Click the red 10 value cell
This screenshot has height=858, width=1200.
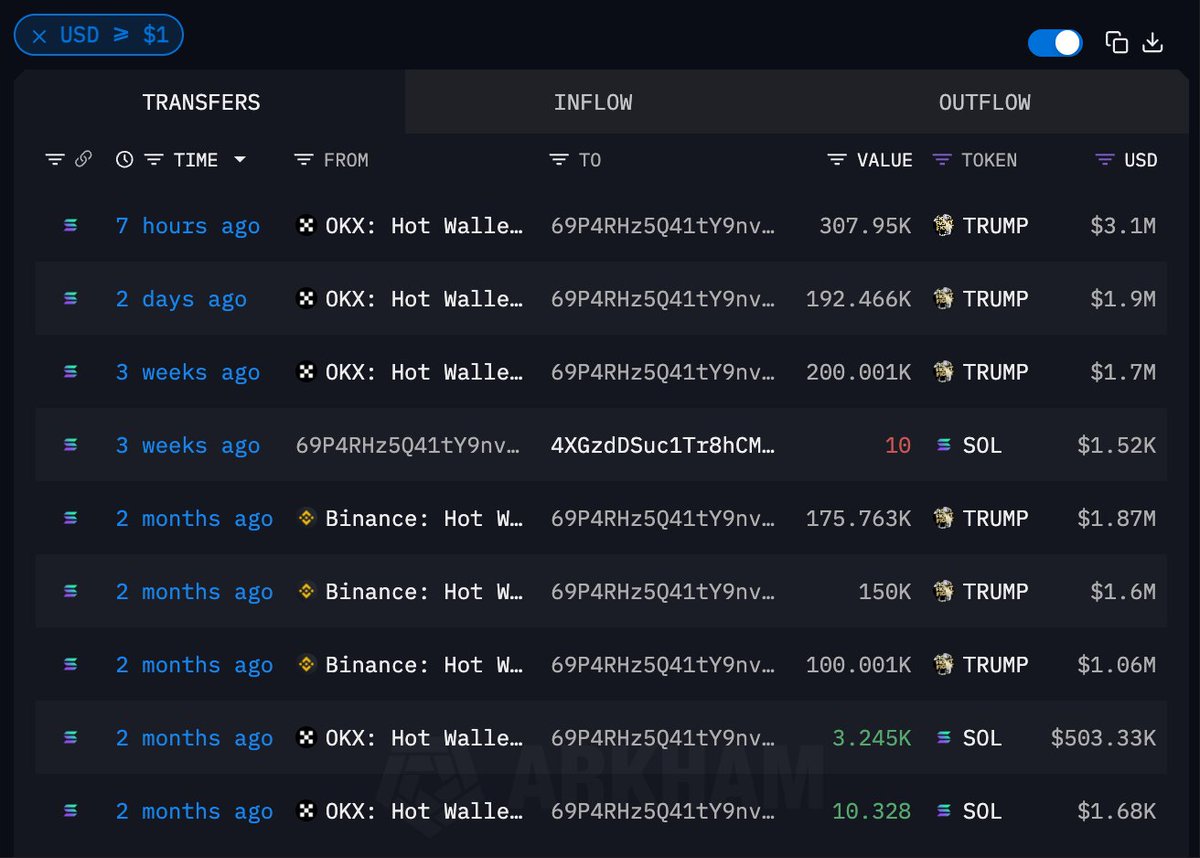tap(898, 445)
